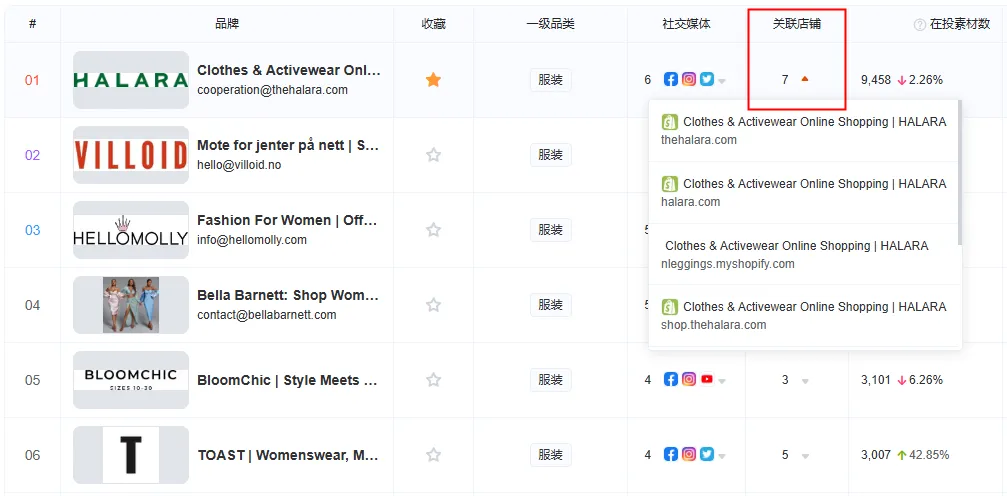
Task: Click Shopify icon for halara.com store
Action: point(670,184)
